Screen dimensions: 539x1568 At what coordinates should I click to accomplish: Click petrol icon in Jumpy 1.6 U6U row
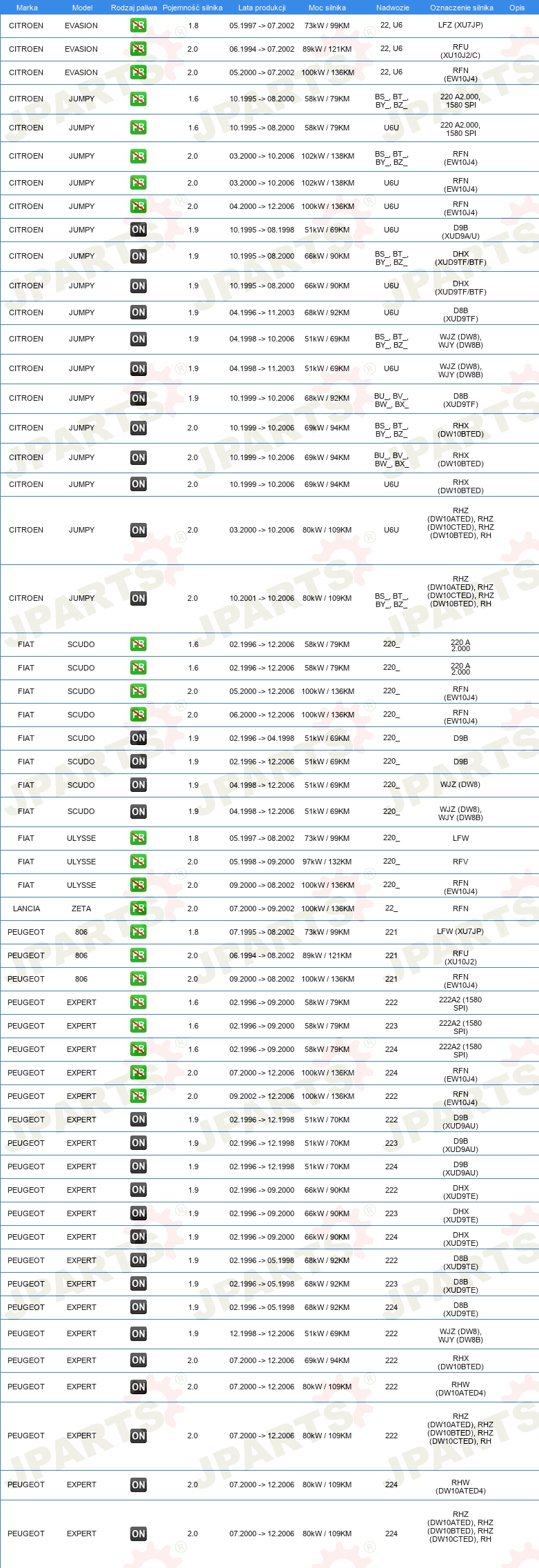pyautogui.click(x=138, y=128)
